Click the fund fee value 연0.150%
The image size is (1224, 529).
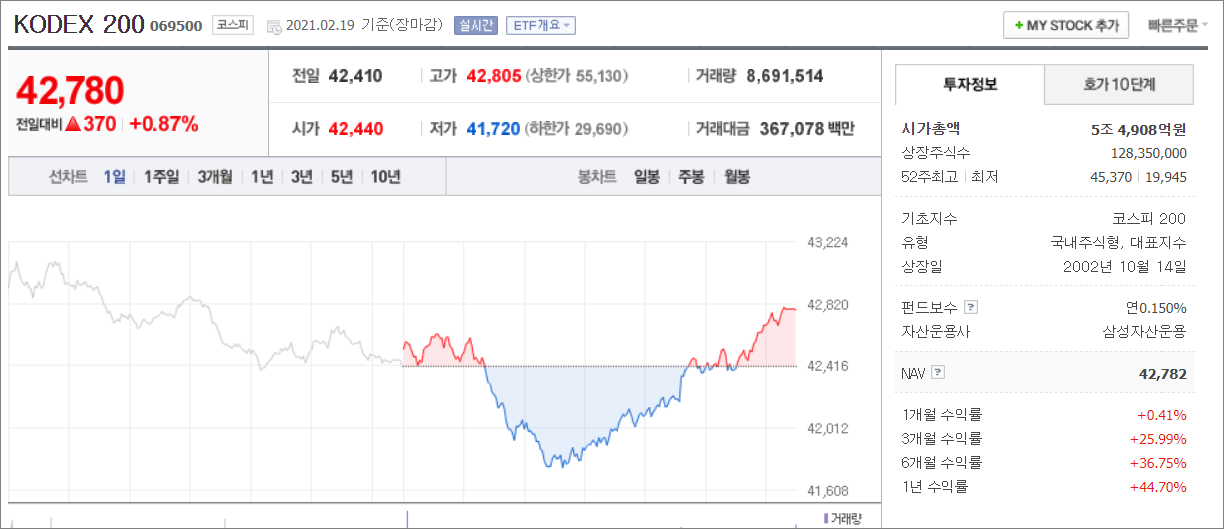point(1157,307)
